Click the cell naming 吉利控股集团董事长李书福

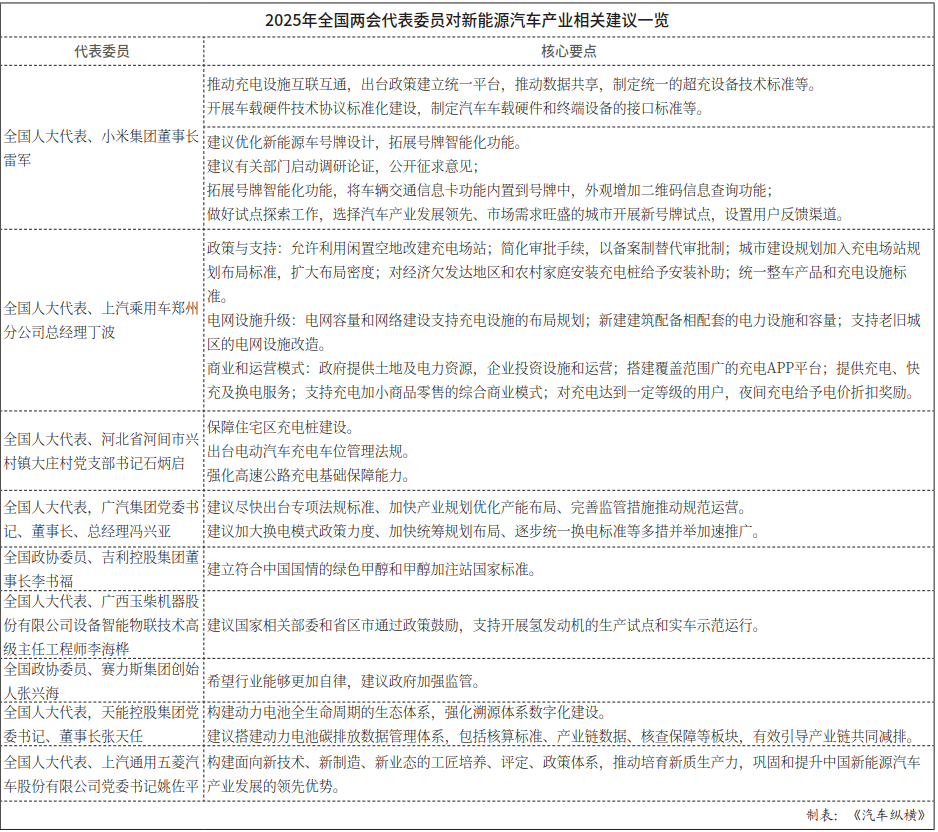click(x=101, y=569)
